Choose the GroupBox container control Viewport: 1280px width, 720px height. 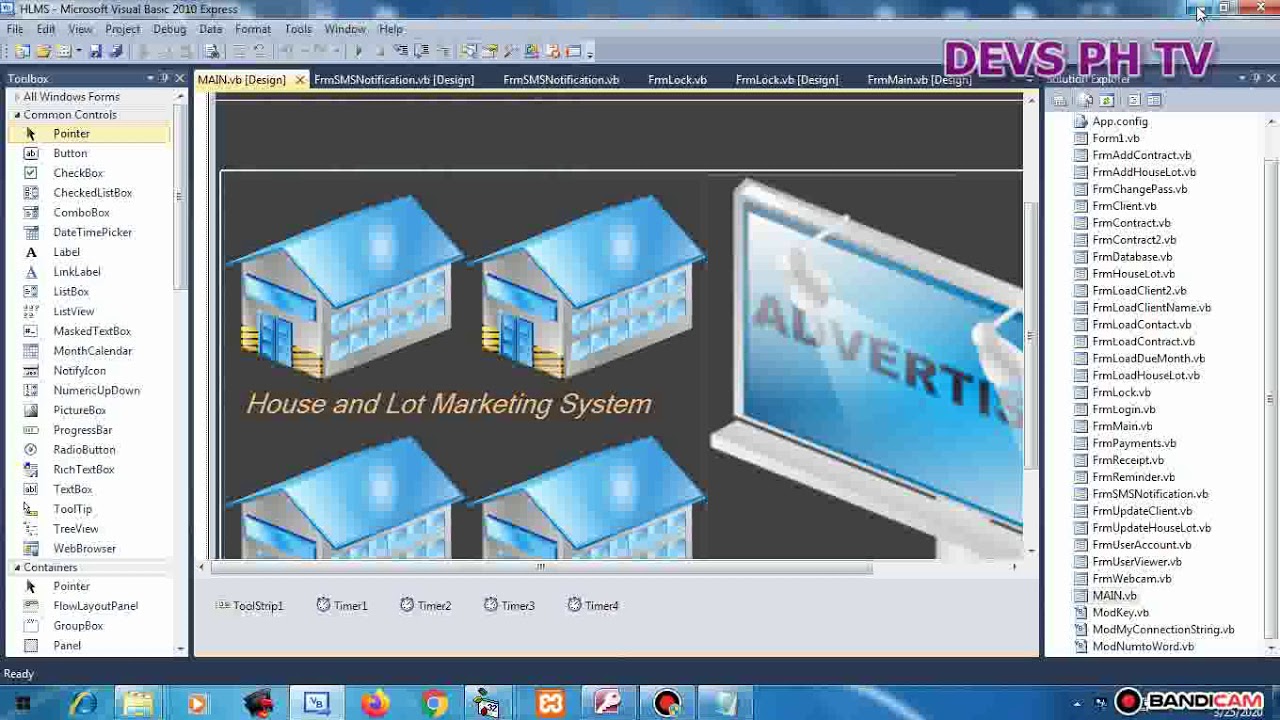click(x=78, y=626)
